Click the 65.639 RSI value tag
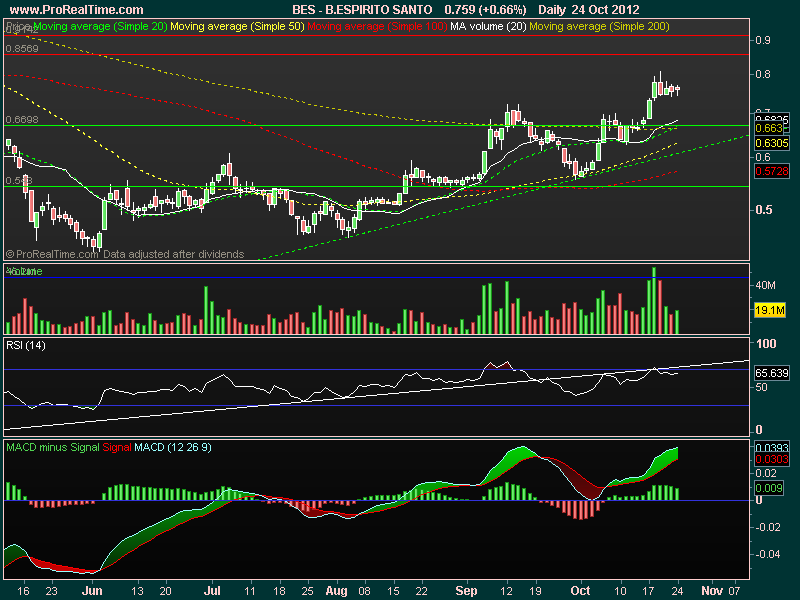Screen dimensions: 800x600 click(x=771, y=372)
